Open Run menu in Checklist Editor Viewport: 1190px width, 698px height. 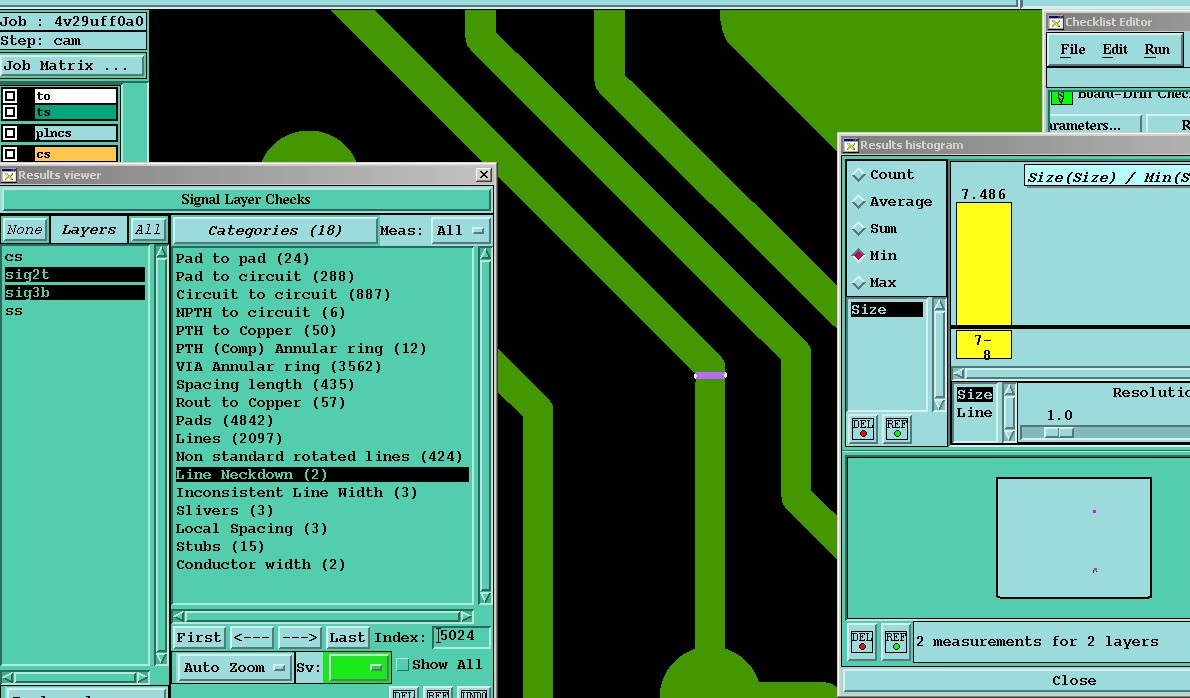point(1157,49)
